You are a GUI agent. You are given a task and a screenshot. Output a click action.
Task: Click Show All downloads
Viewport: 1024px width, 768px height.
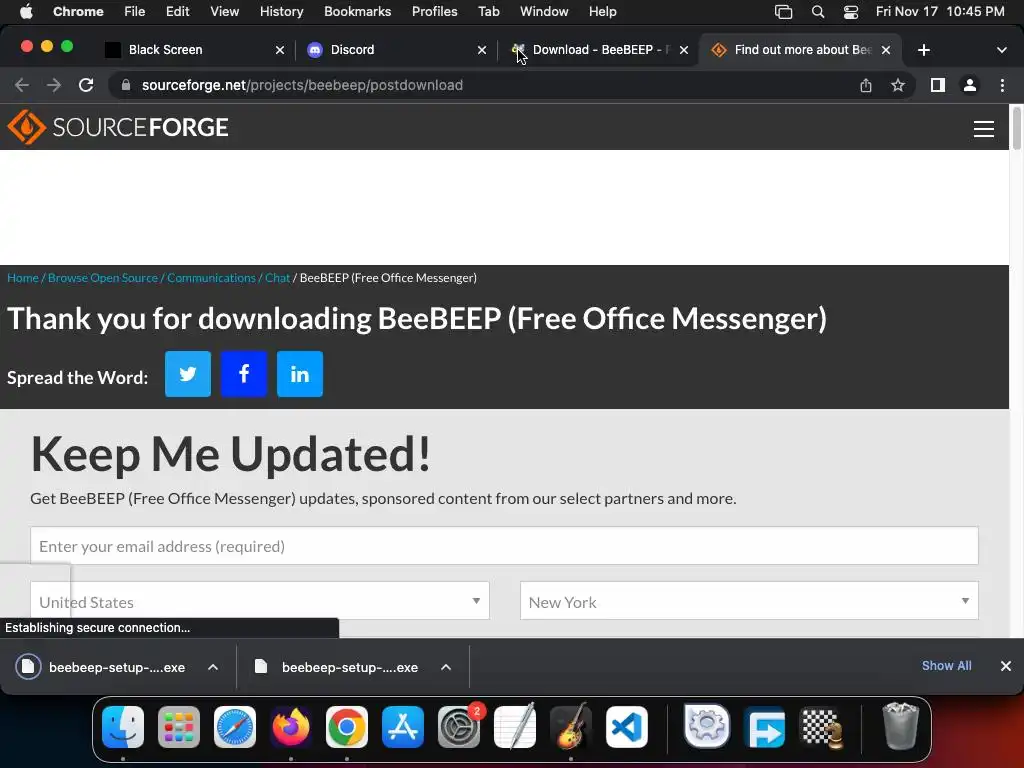click(946, 665)
